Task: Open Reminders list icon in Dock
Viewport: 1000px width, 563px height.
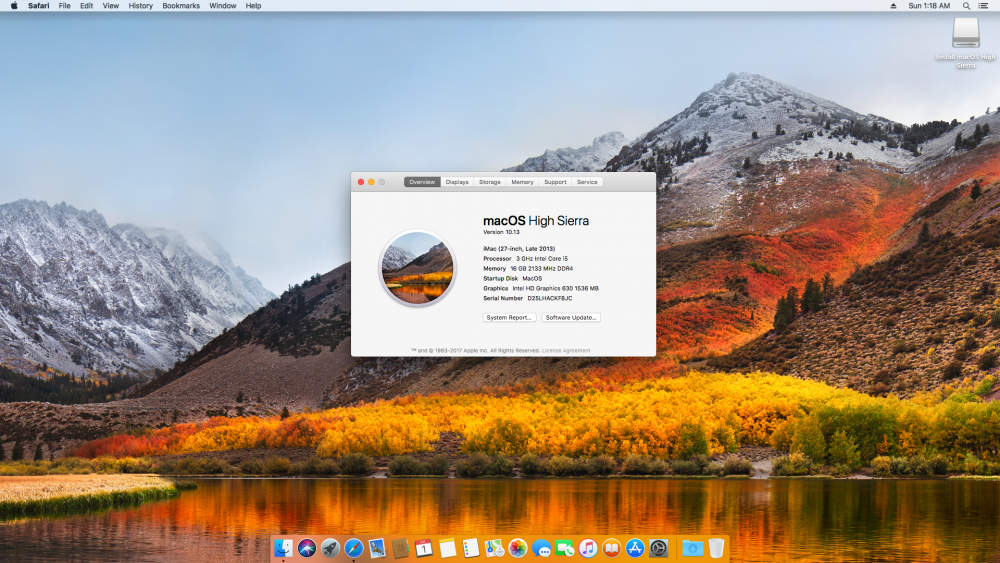Action: 471,548
